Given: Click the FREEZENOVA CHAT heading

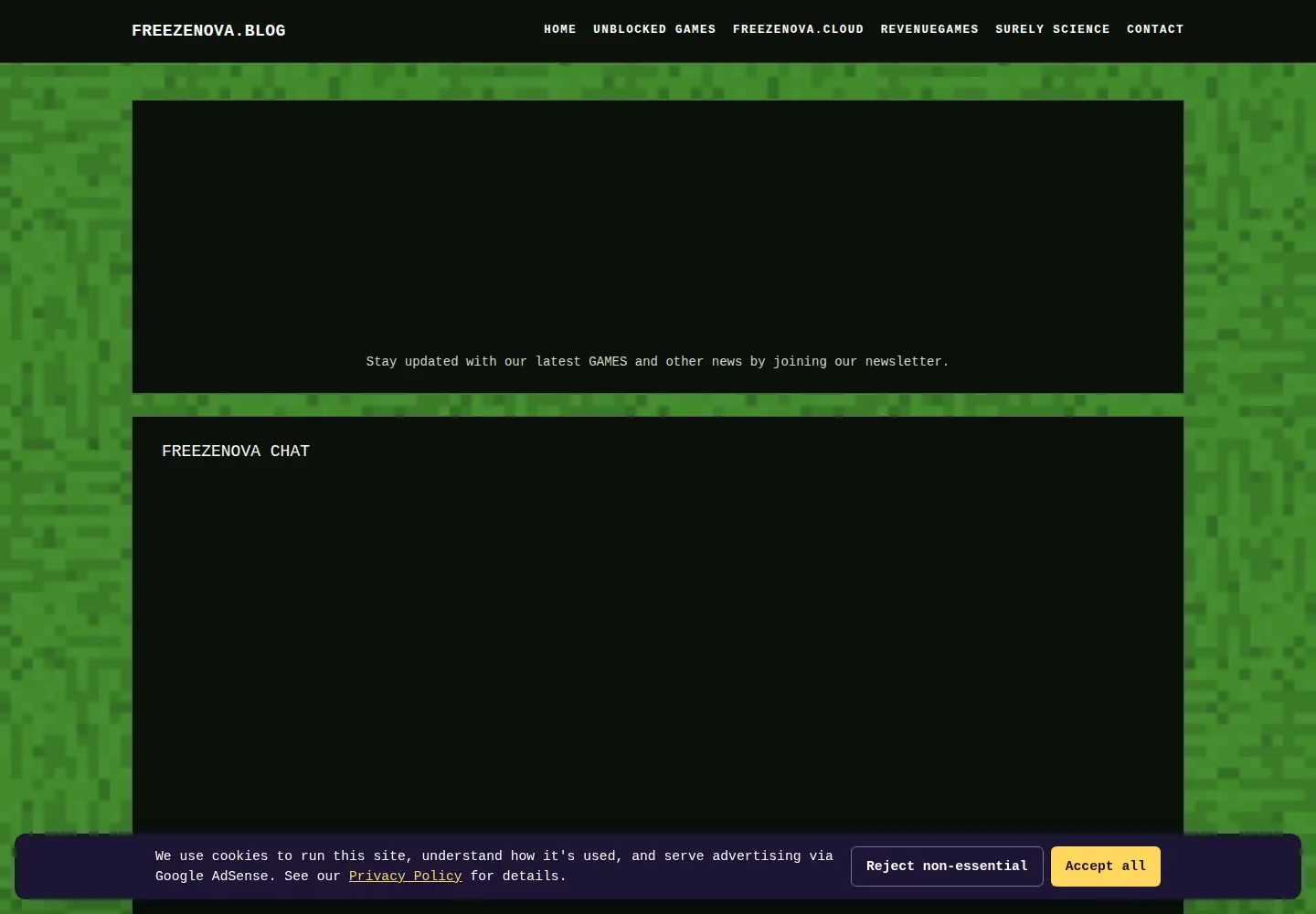Looking at the screenshot, I should pyautogui.click(x=236, y=452).
